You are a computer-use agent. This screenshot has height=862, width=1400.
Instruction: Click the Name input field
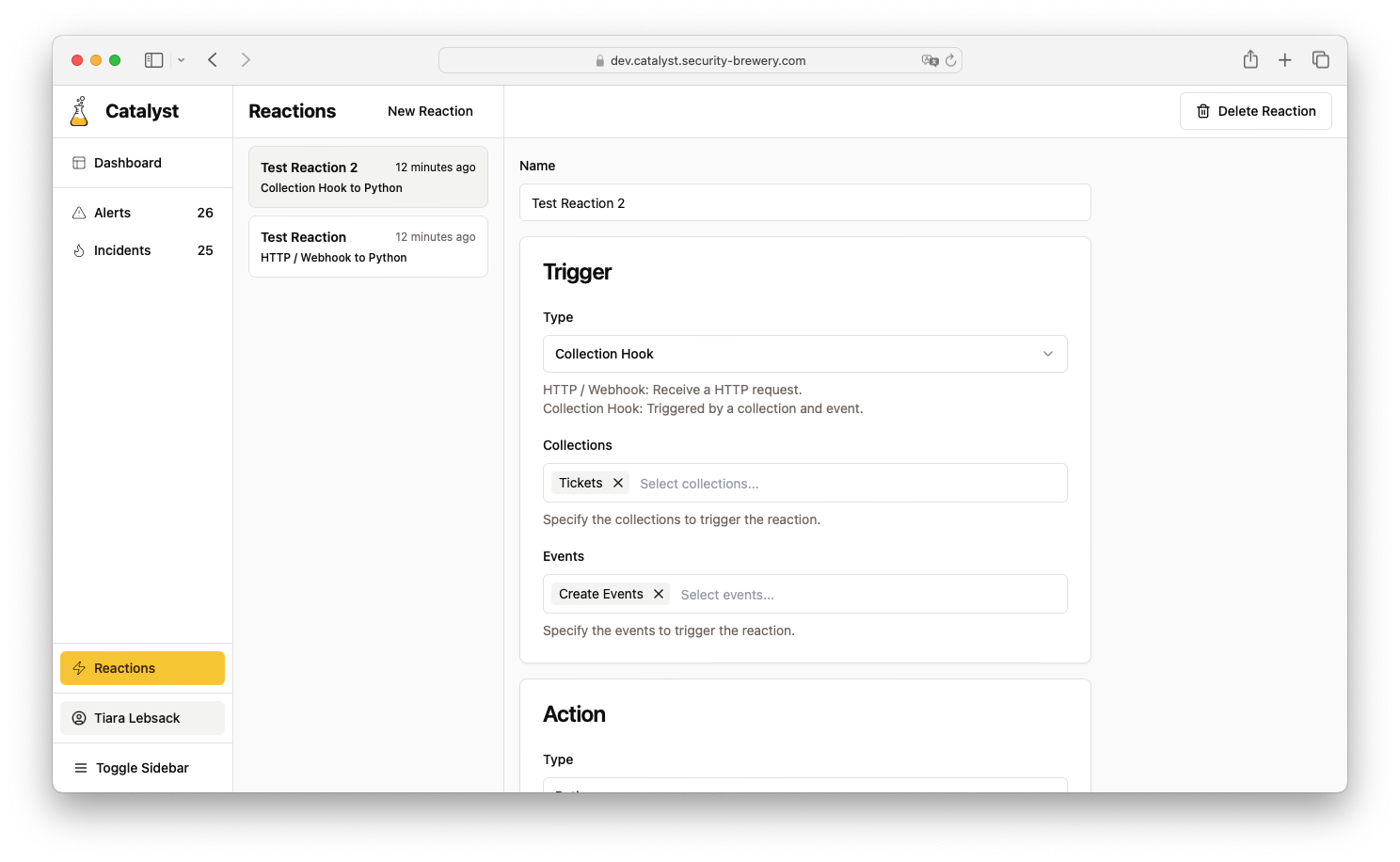[x=804, y=203]
